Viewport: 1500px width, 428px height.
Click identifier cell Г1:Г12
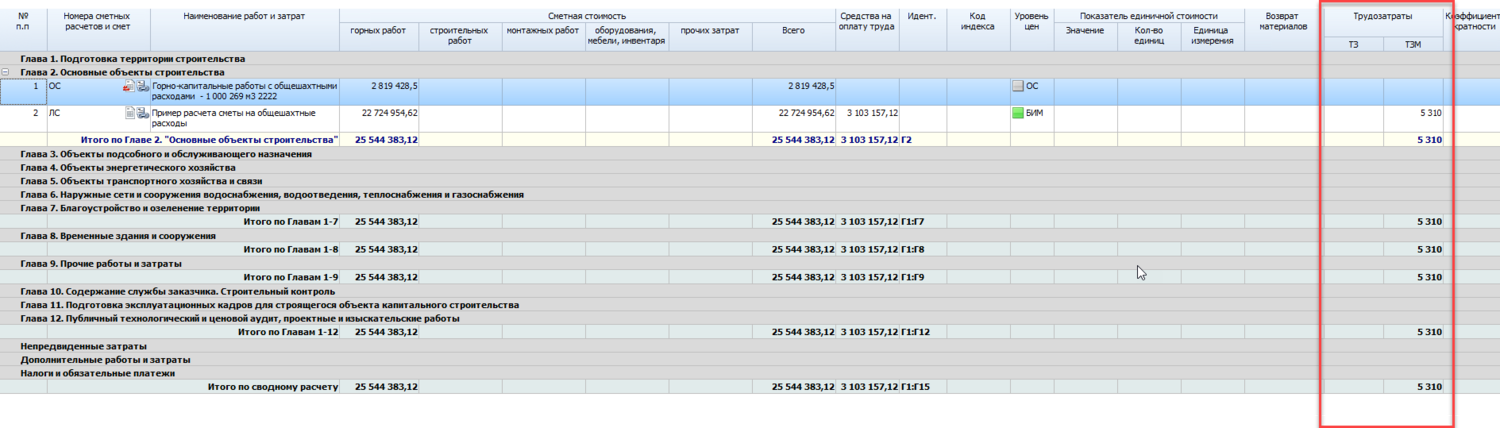(x=915, y=332)
